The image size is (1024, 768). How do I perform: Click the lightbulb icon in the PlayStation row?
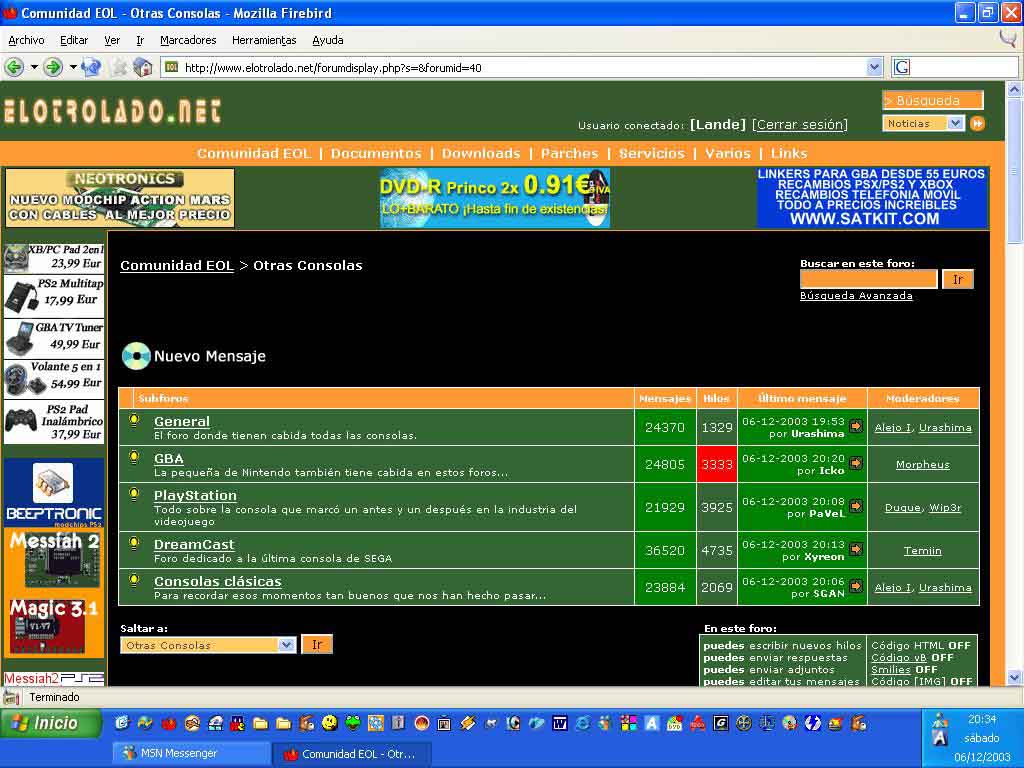coord(134,494)
